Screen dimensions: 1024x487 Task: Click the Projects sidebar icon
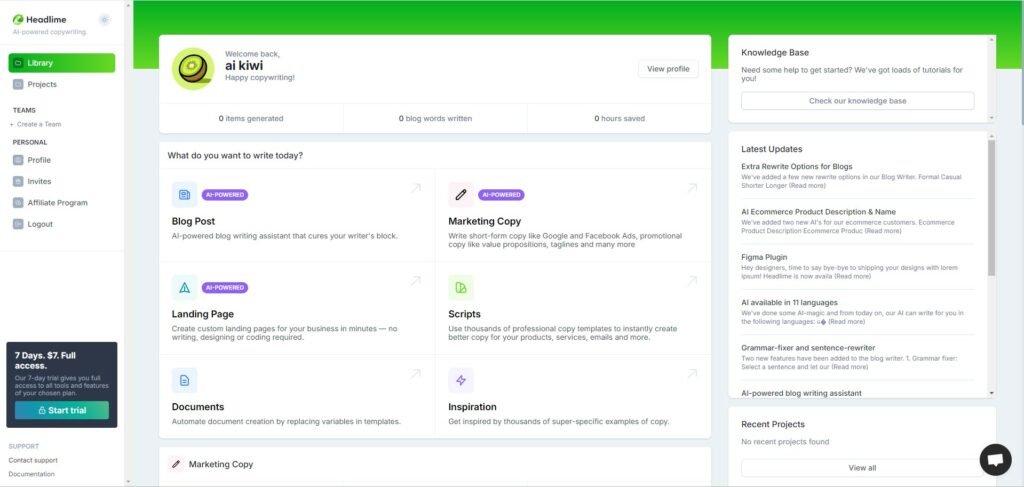(x=18, y=84)
